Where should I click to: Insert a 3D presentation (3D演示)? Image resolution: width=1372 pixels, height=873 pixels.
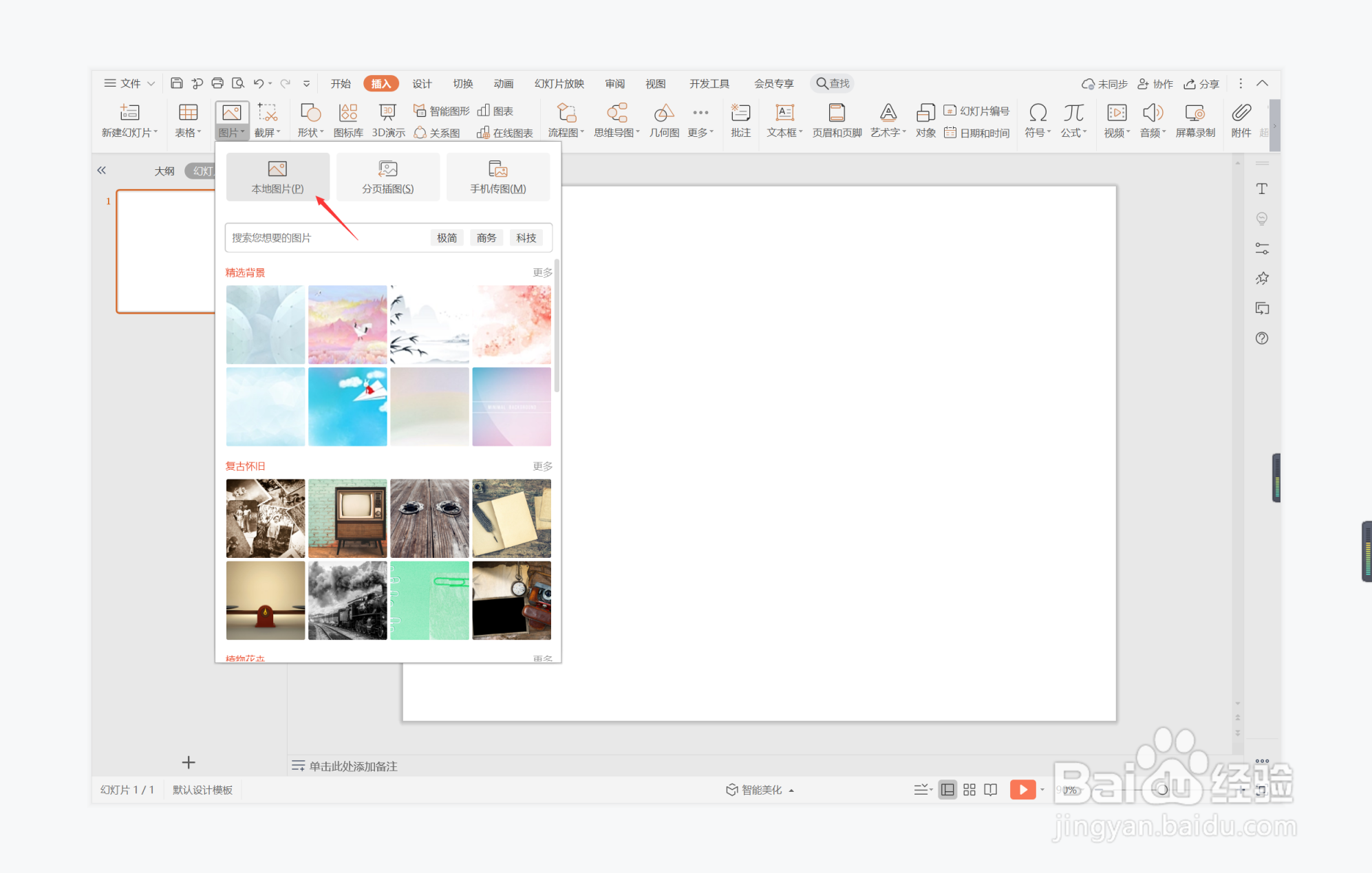388,120
